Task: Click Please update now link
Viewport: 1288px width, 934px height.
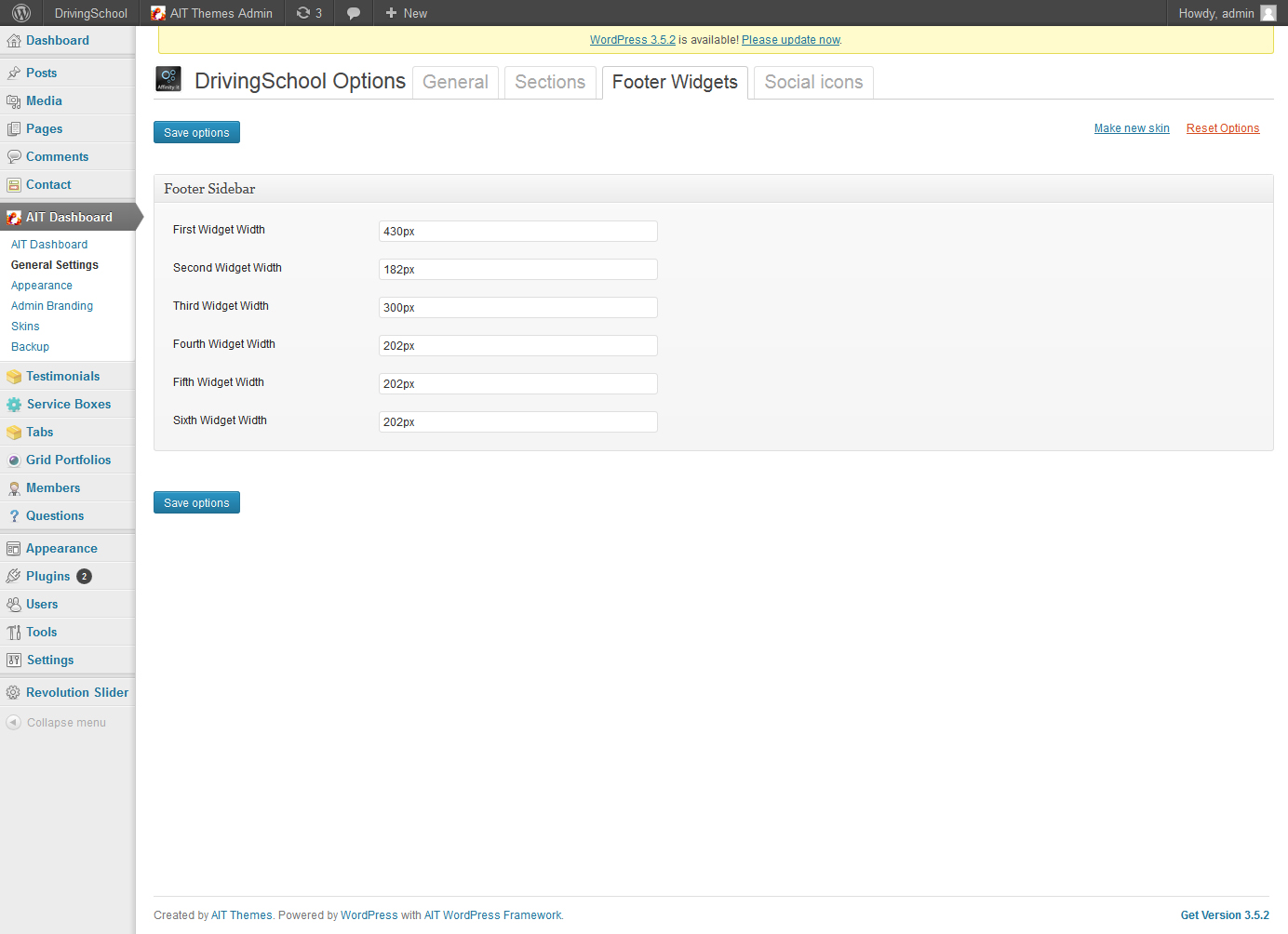Action: 791,40
